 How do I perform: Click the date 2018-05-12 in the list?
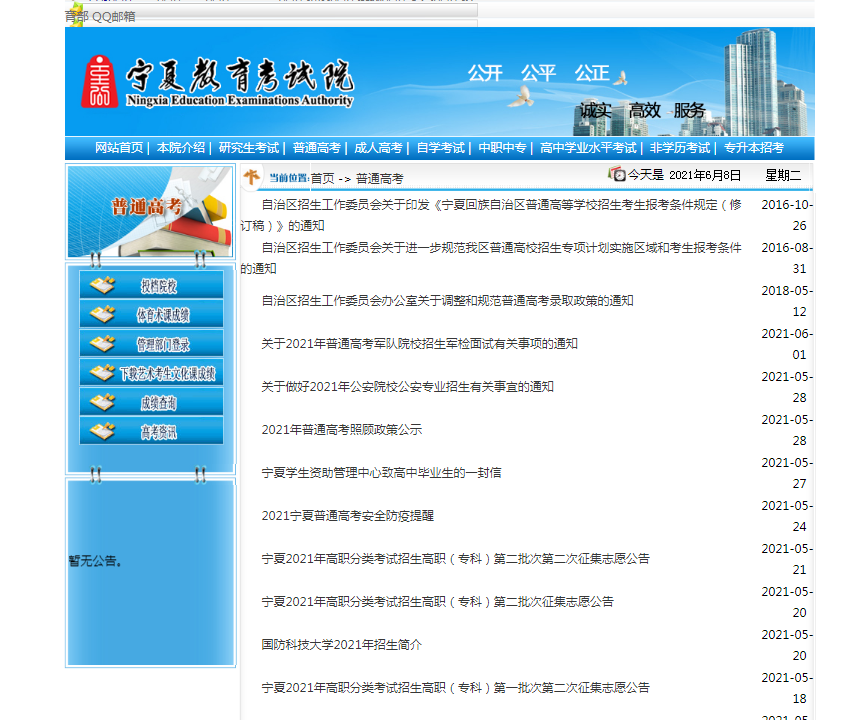click(x=787, y=301)
